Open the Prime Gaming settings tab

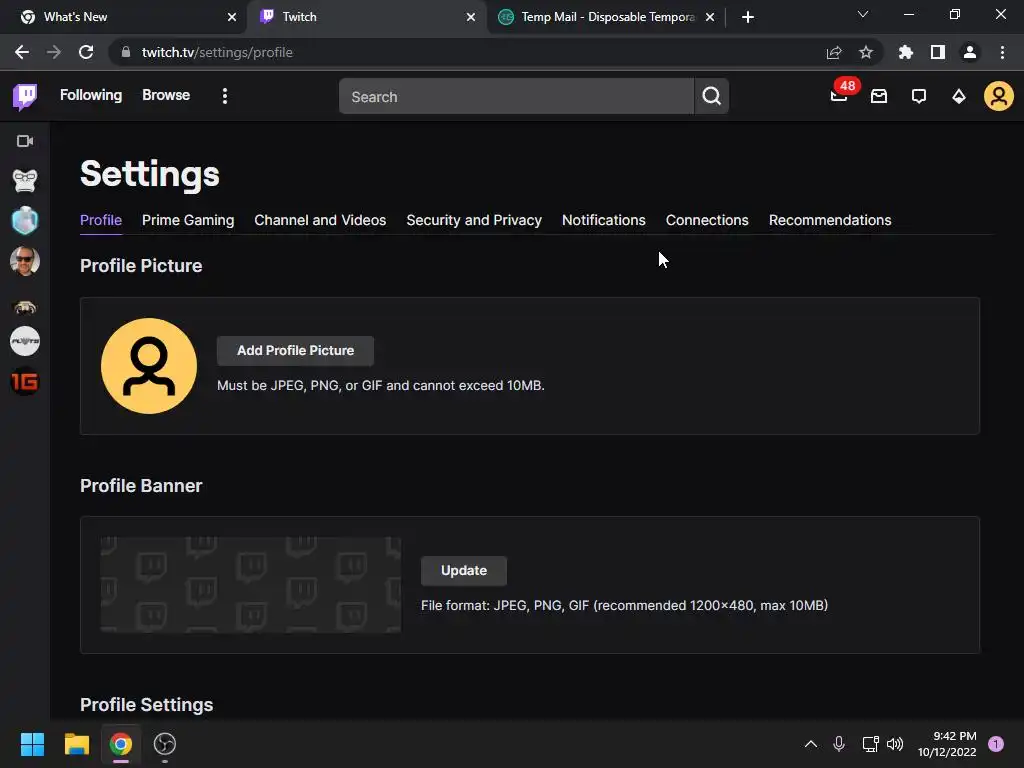click(x=188, y=220)
